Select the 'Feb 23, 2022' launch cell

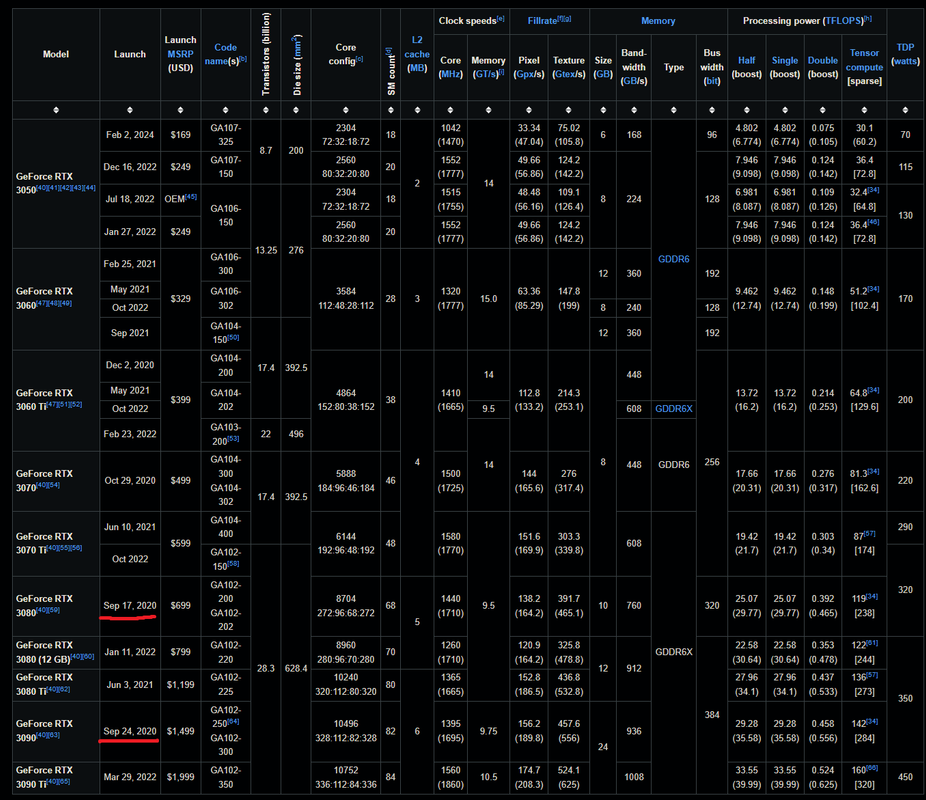pyautogui.click(x=130, y=435)
